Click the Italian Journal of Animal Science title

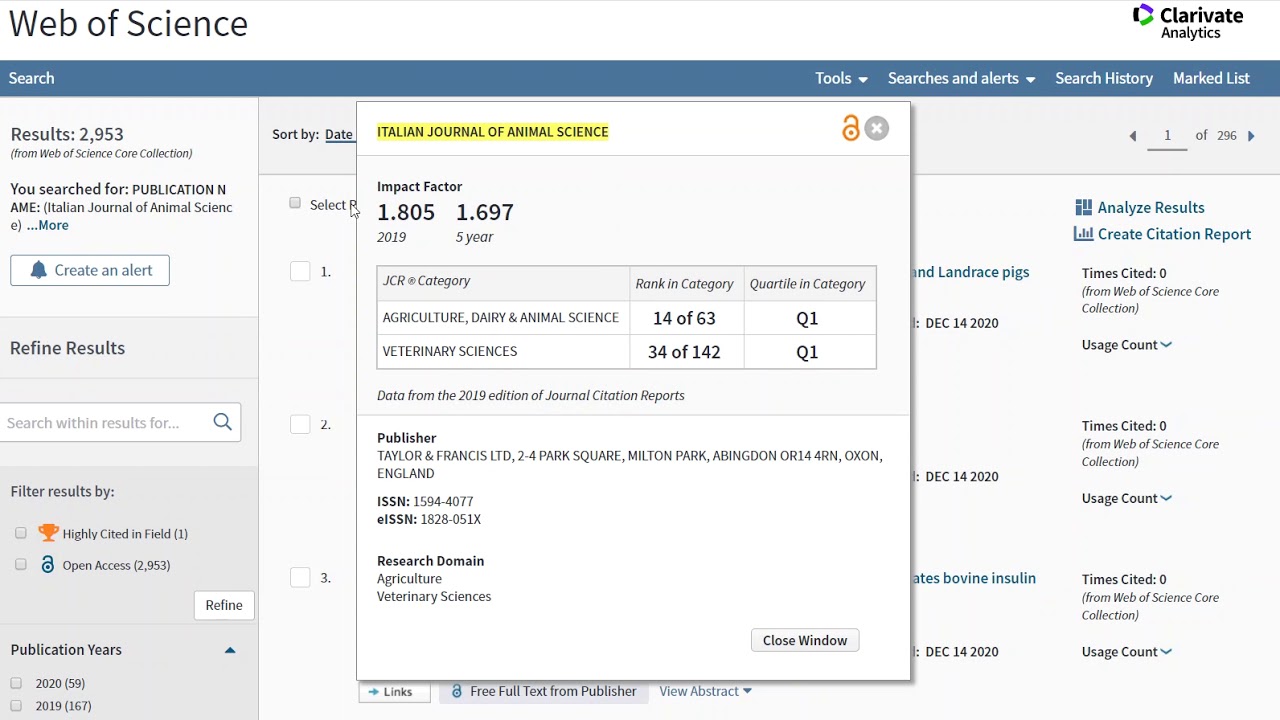[x=493, y=132]
